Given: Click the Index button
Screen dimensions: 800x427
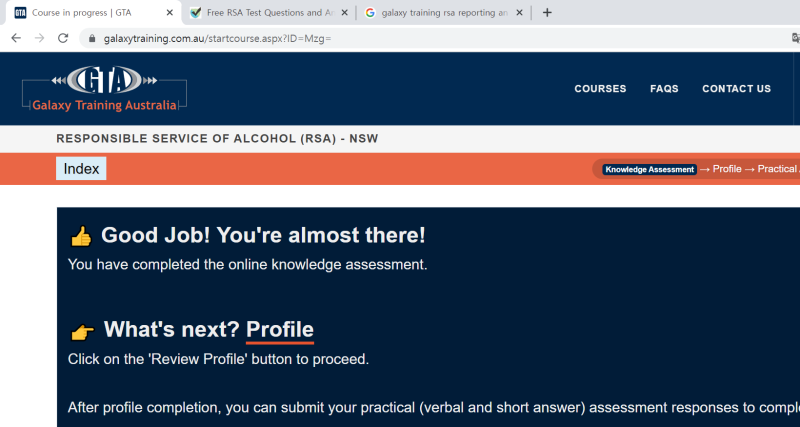Looking at the screenshot, I should 81,169.
